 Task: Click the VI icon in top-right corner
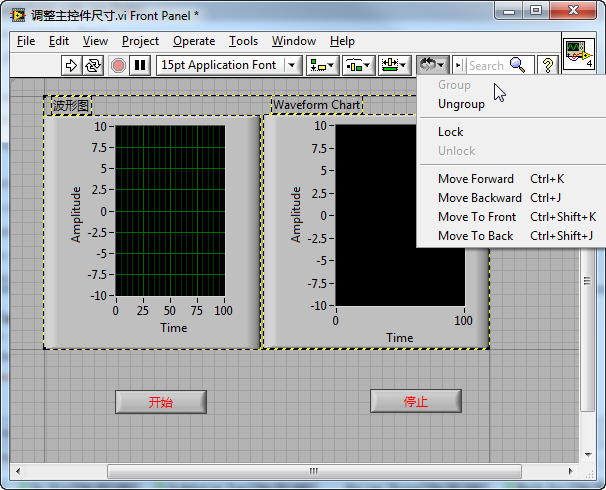(x=578, y=52)
